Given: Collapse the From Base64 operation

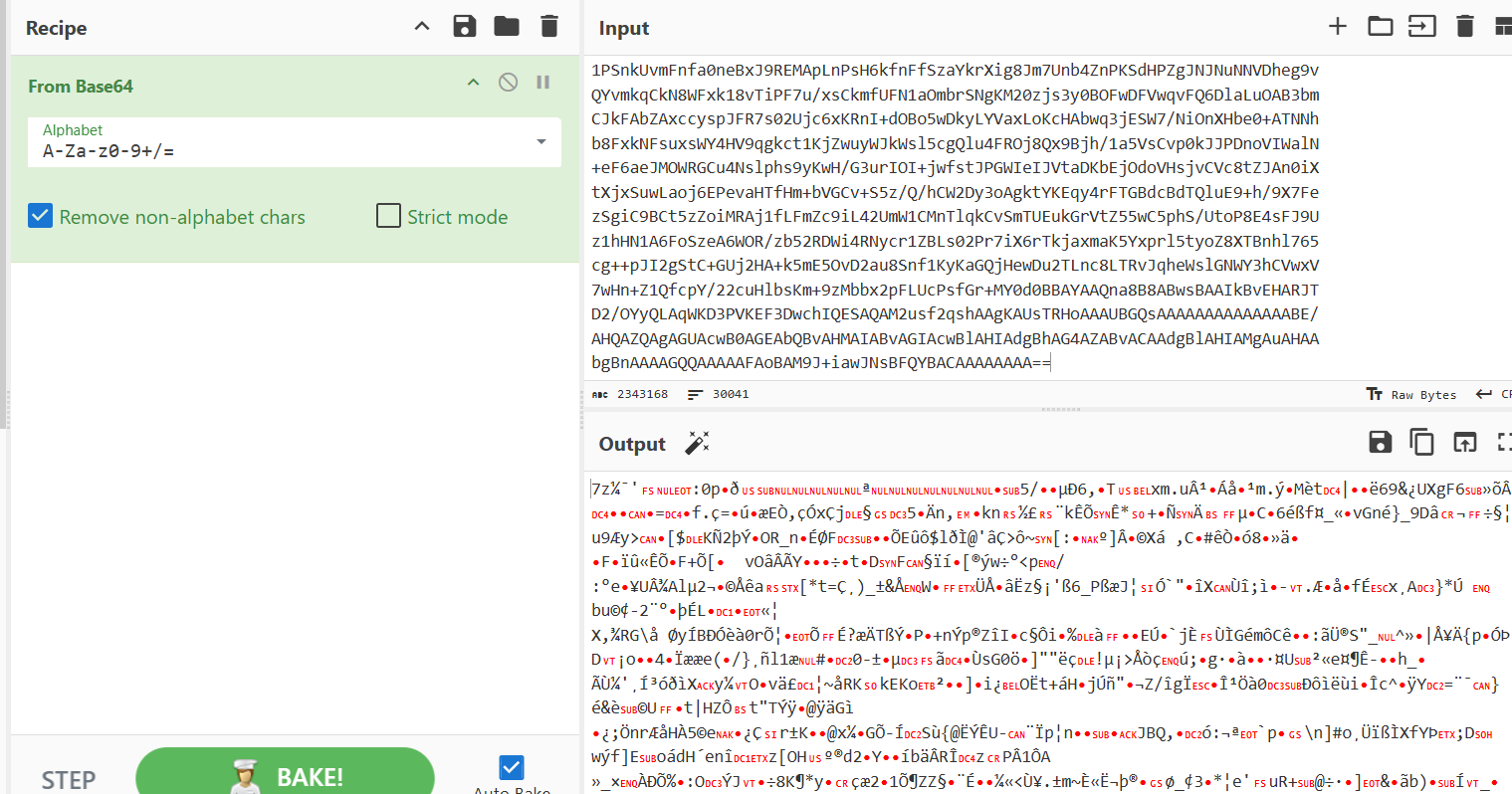Looking at the screenshot, I should pyautogui.click(x=474, y=83).
